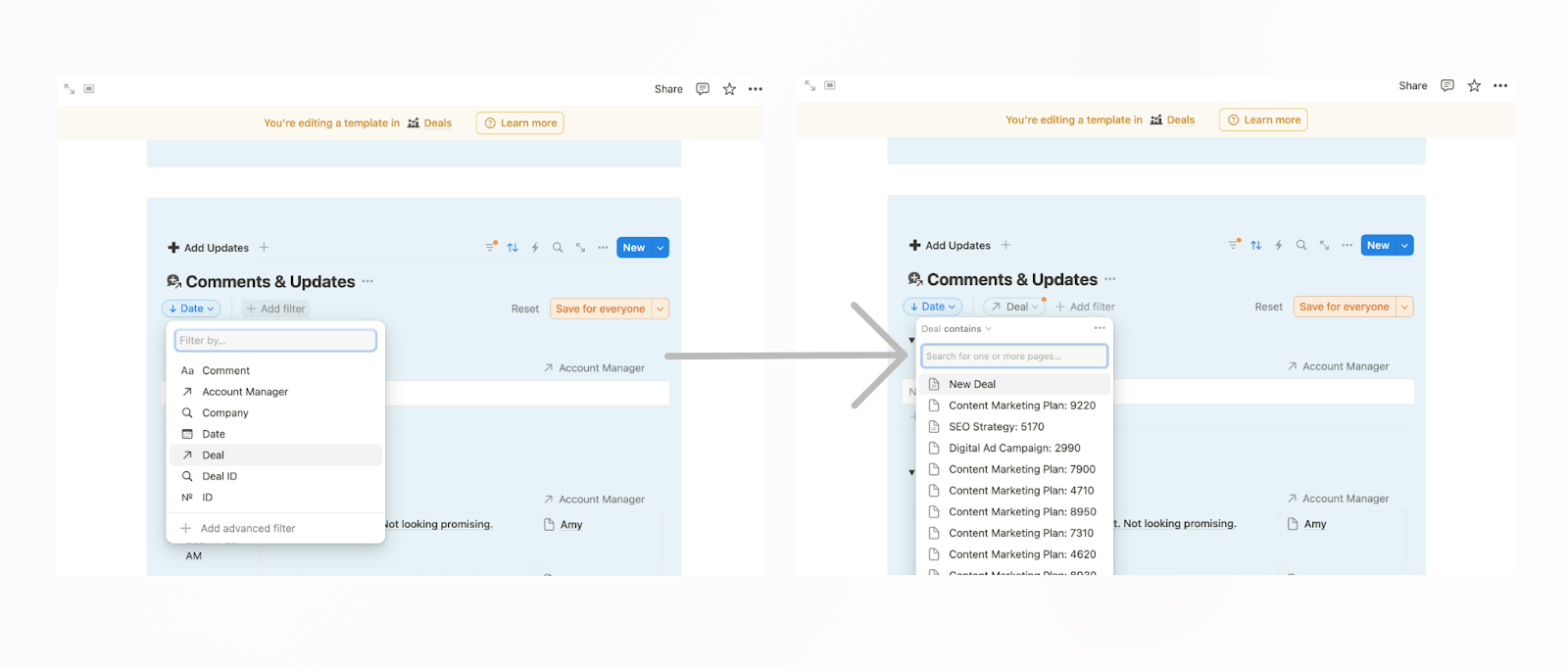Click Share in left window

pos(668,89)
